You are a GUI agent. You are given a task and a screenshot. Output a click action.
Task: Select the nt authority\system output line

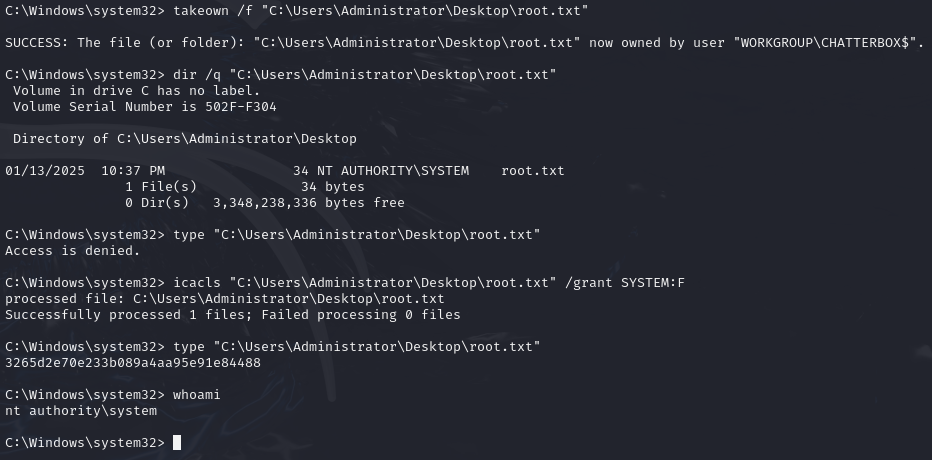coord(81,410)
